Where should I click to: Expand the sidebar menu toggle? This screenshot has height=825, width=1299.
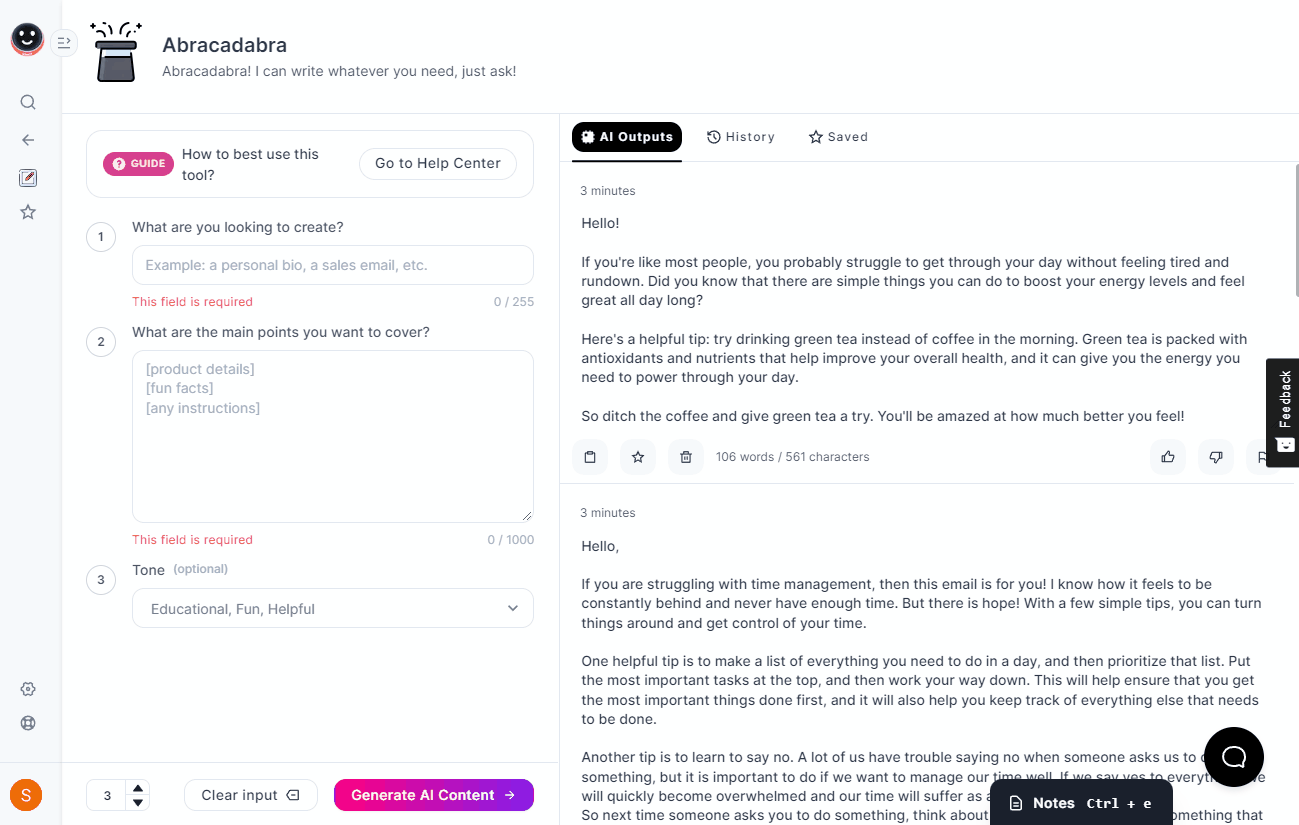pyautogui.click(x=64, y=42)
